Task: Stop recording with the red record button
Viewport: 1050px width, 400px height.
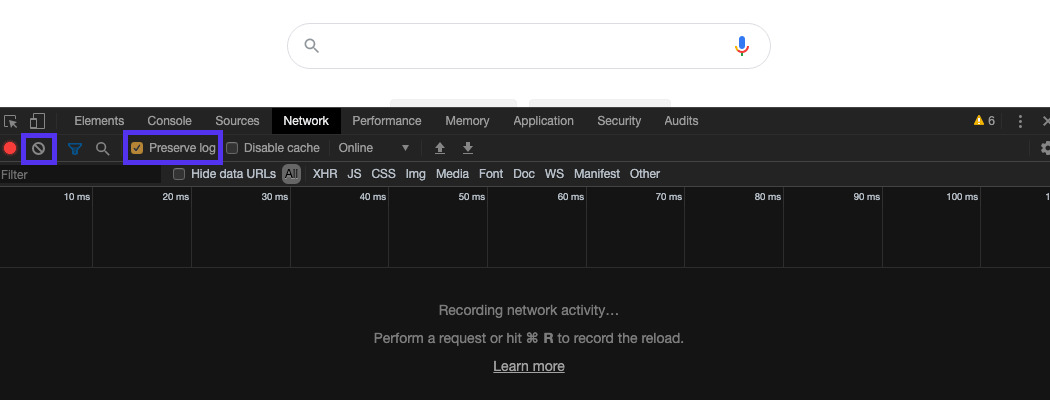Action: [10, 148]
